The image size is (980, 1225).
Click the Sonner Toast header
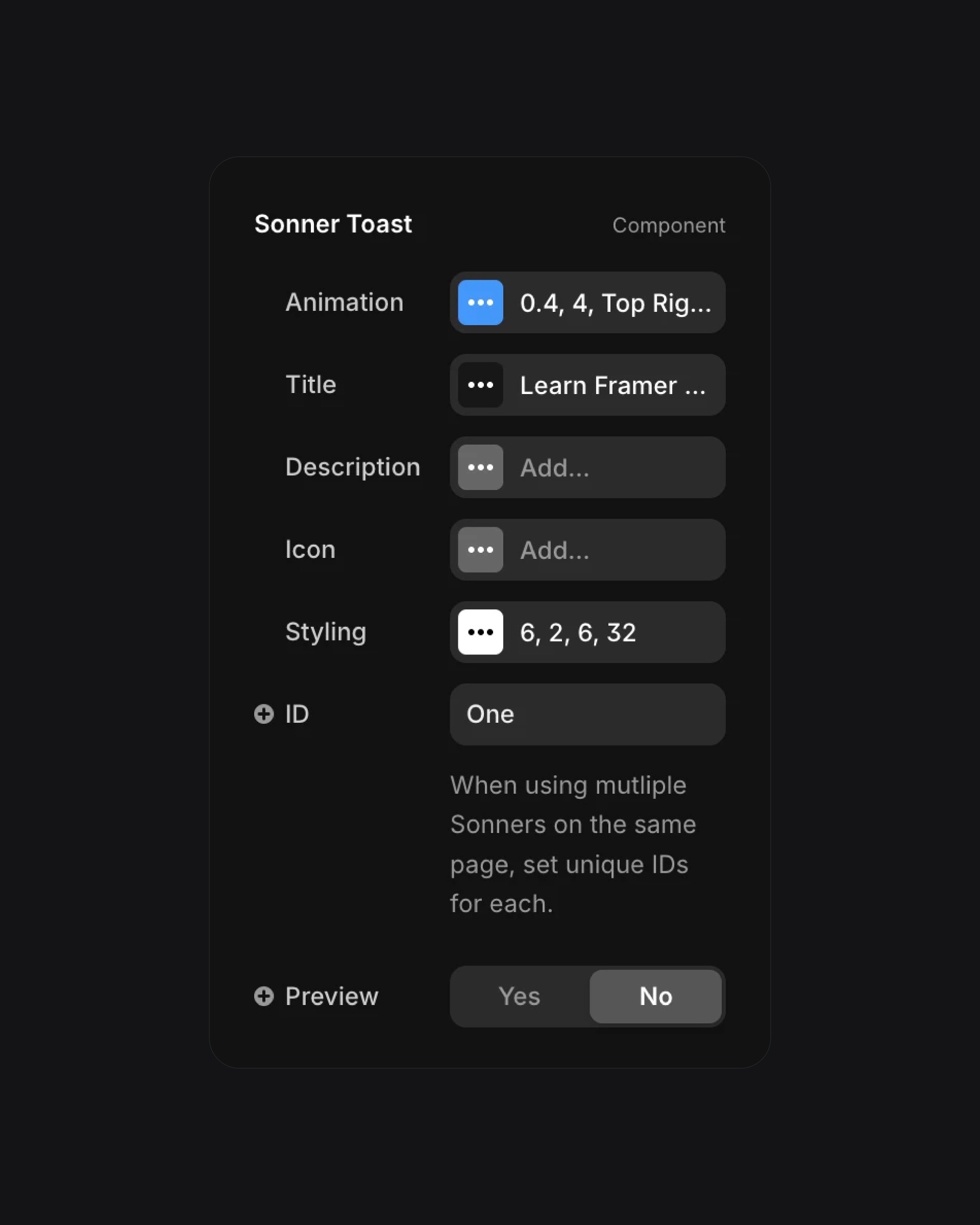click(x=333, y=224)
